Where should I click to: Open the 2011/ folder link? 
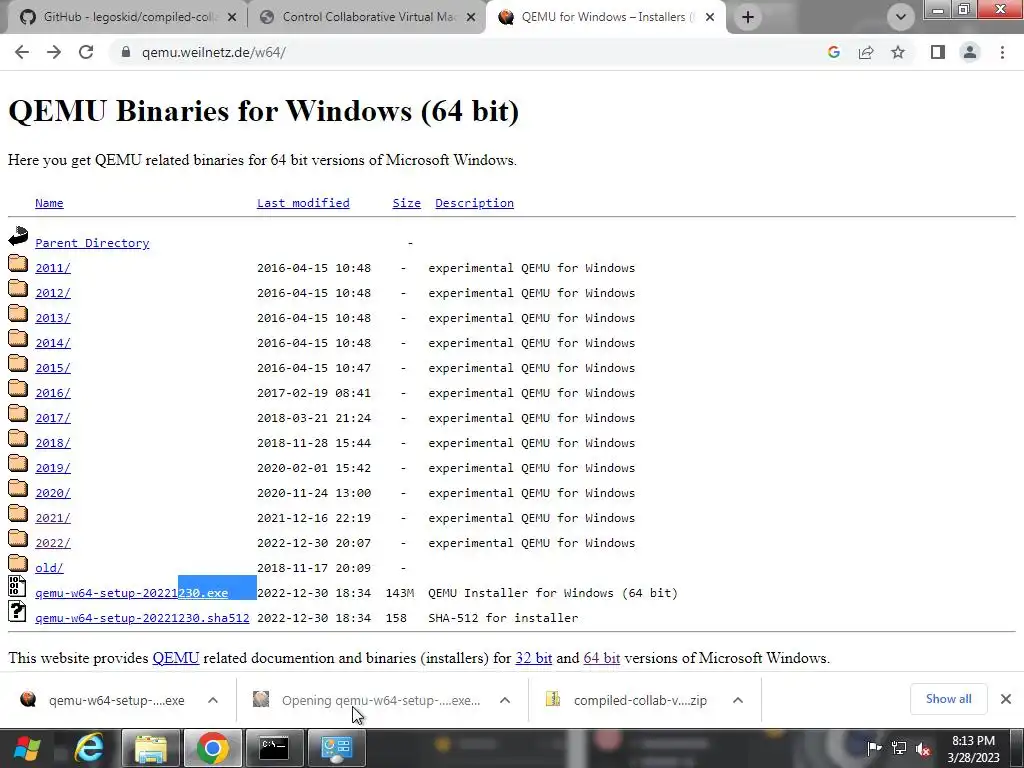tap(53, 268)
